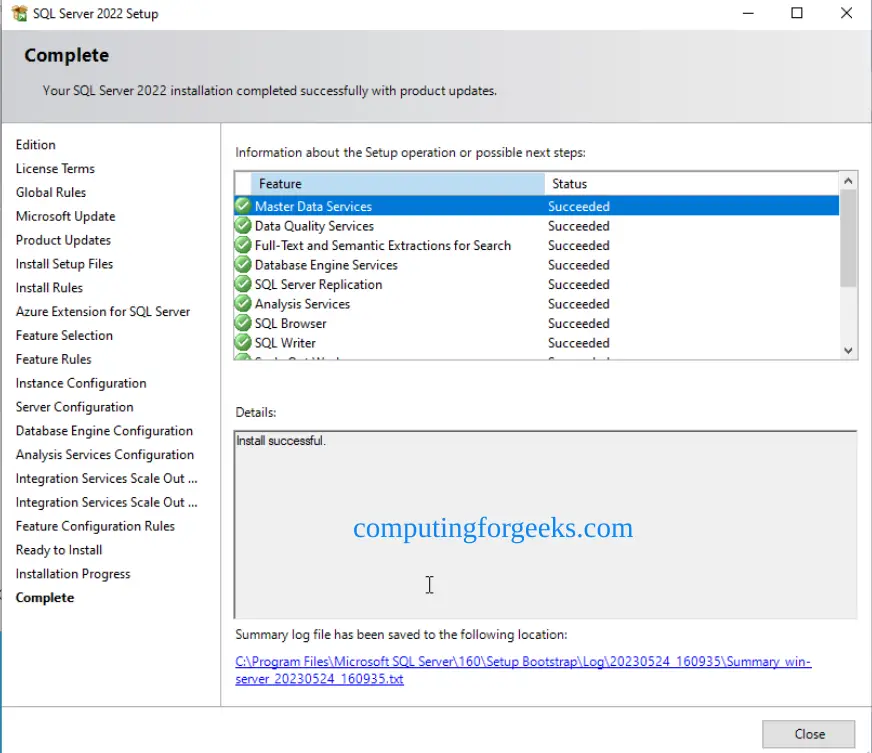Open the summary log file link
This screenshot has width=872, height=753.
coord(523,670)
